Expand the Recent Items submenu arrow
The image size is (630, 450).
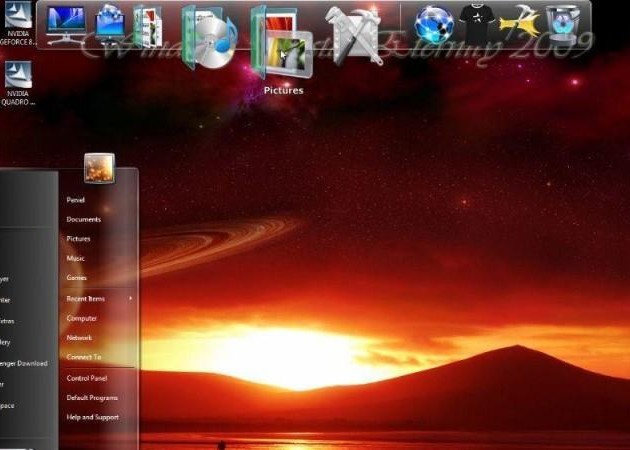click(130, 298)
